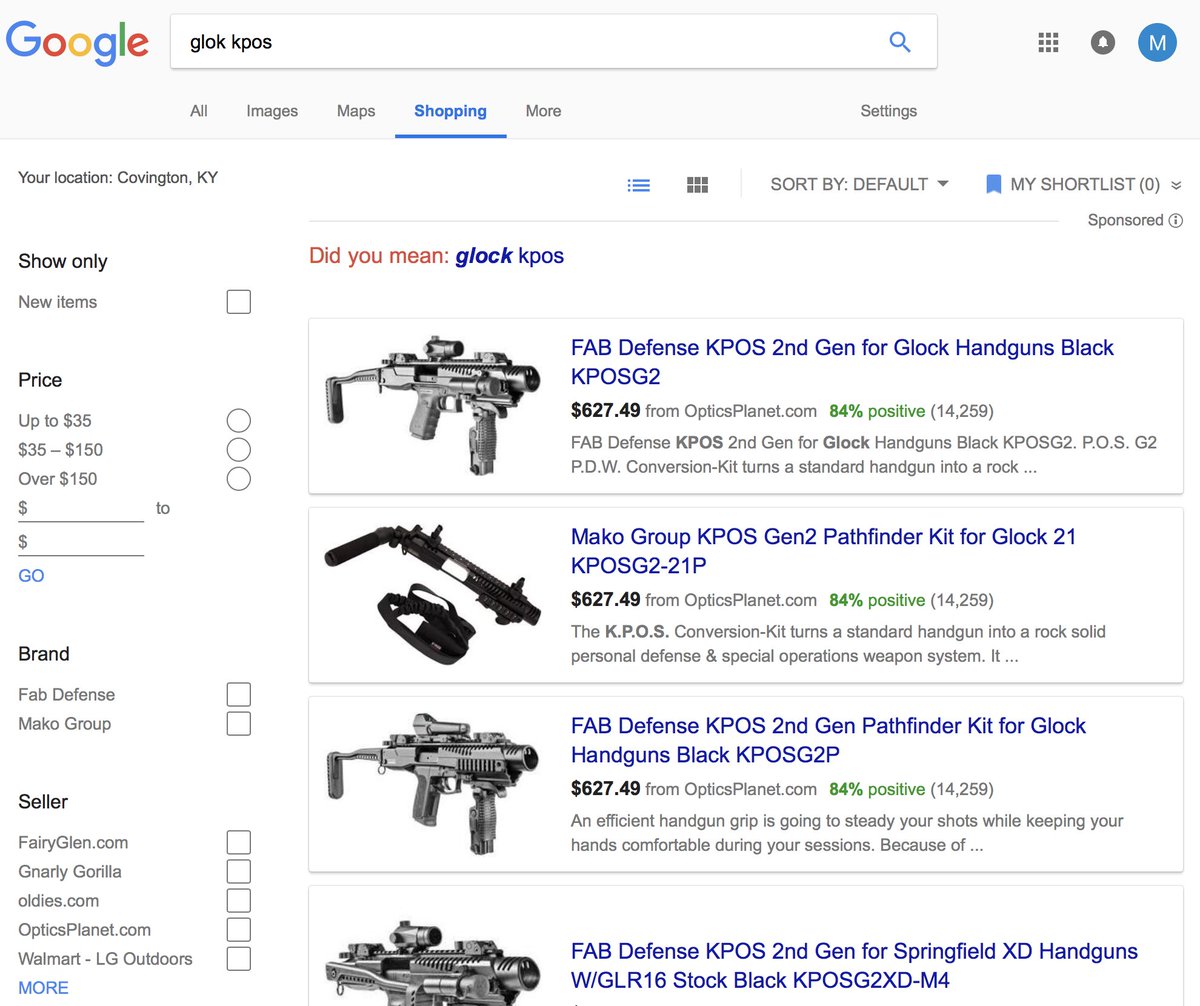Open the Sort By: Default dropdown
The width and height of the screenshot is (1200, 1006).
[x=859, y=184]
